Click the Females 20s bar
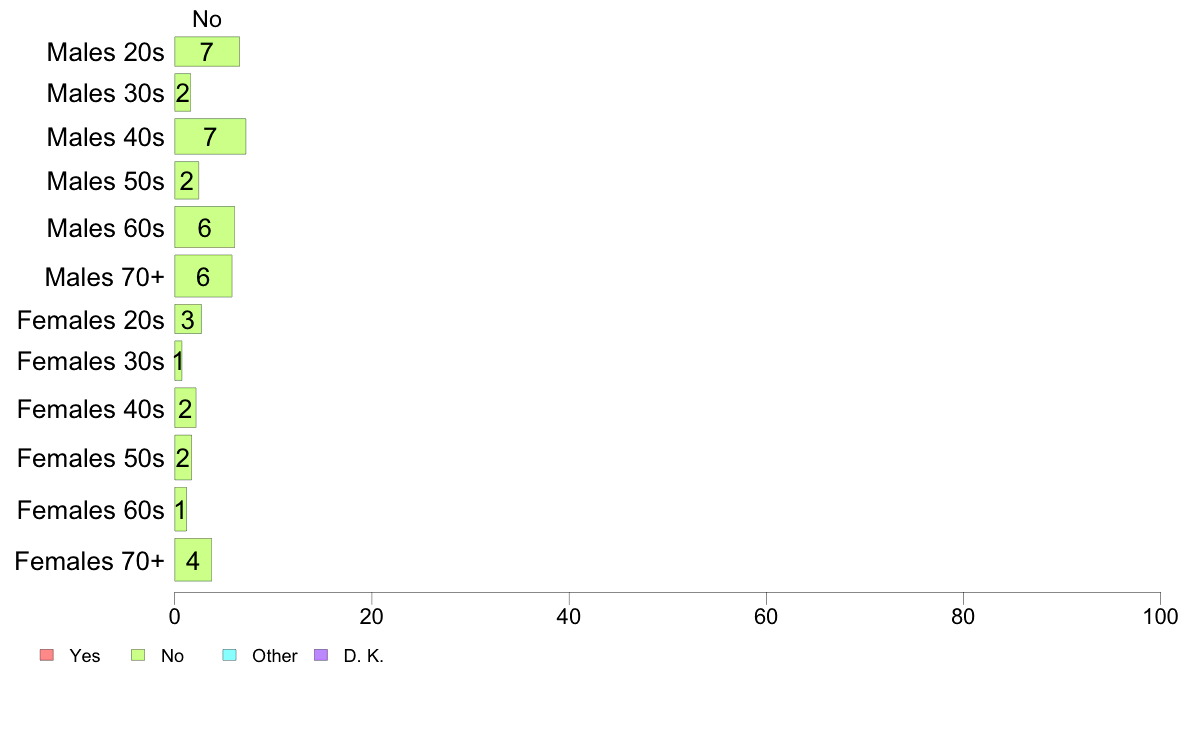Viewport: 1188px width, 736px height. point(188,319)
